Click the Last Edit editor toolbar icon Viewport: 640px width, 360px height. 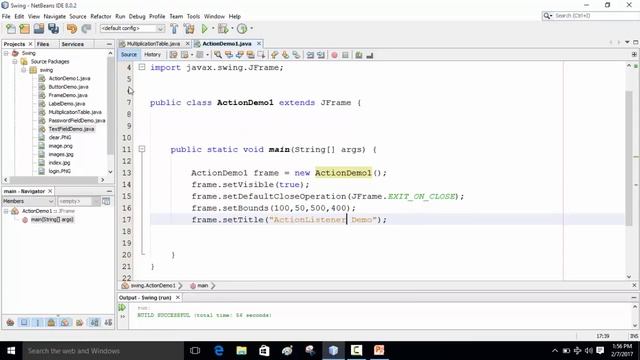coord(173,55)
